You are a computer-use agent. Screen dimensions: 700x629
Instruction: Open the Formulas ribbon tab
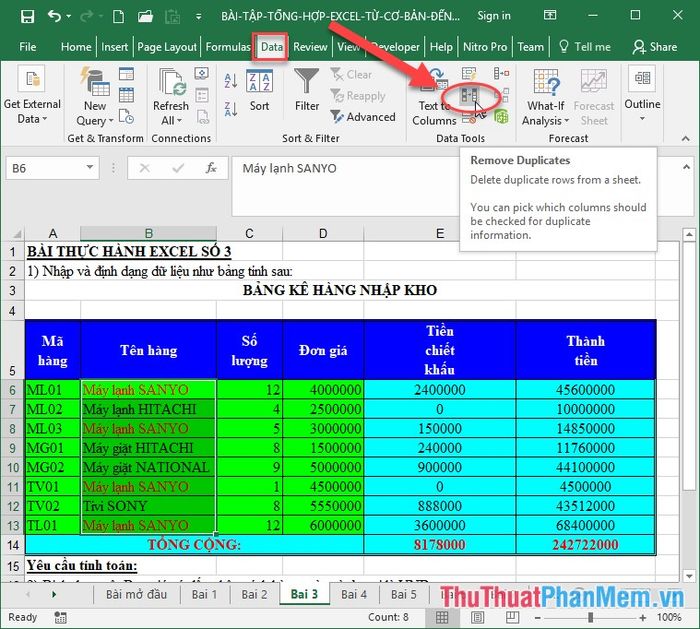[x=228, y=47]
